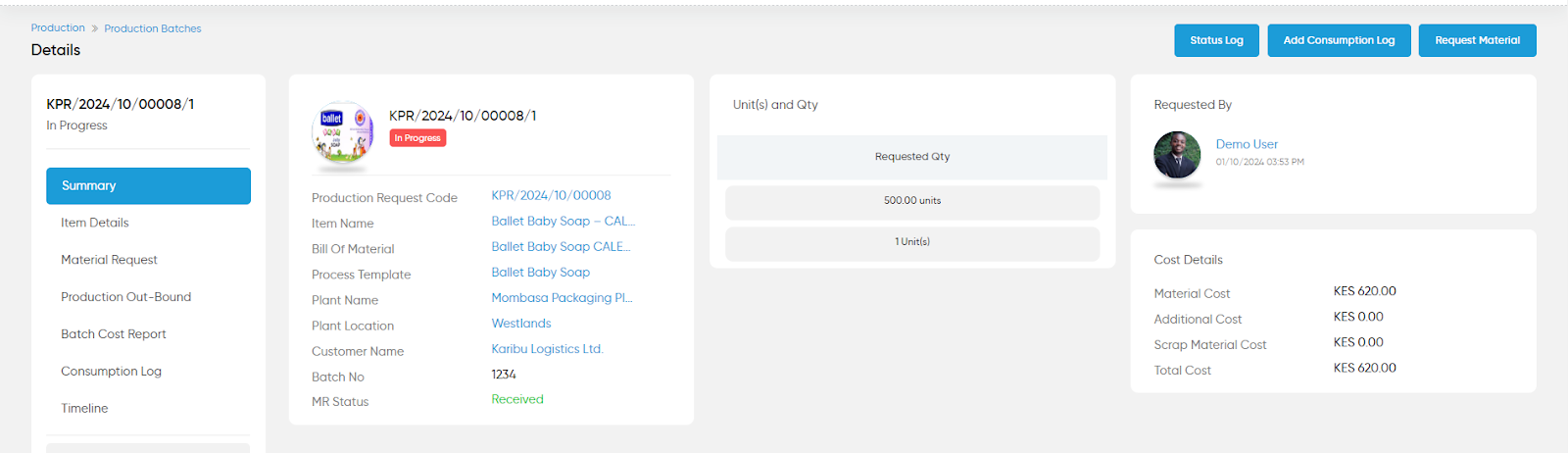View the Batch Cost Report
1568x453 pixels.
click(114, 334)
